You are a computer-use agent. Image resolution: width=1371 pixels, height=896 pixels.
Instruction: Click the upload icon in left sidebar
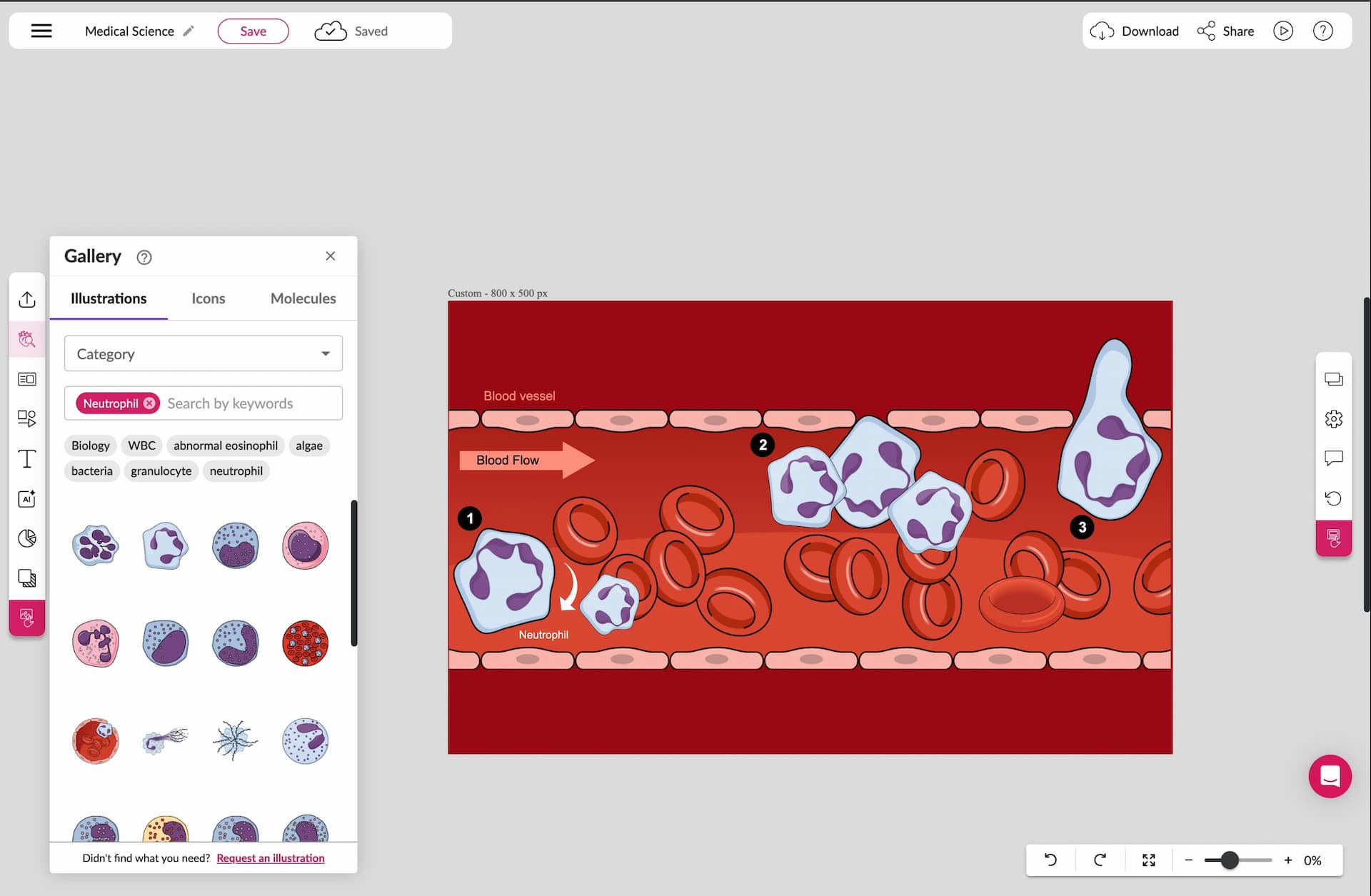coord(27,299)
